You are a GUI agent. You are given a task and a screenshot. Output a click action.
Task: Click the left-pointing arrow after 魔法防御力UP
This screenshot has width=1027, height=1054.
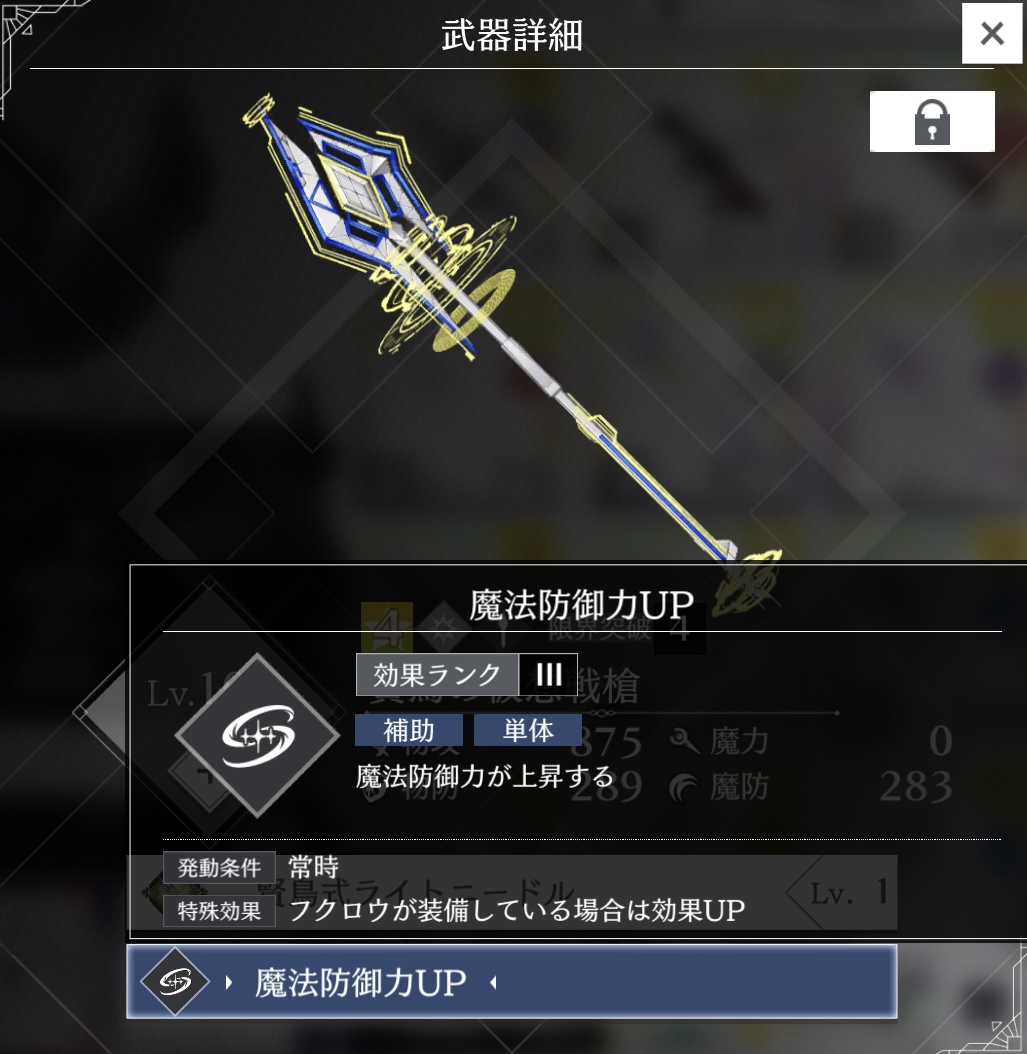(x=493, y=983)
